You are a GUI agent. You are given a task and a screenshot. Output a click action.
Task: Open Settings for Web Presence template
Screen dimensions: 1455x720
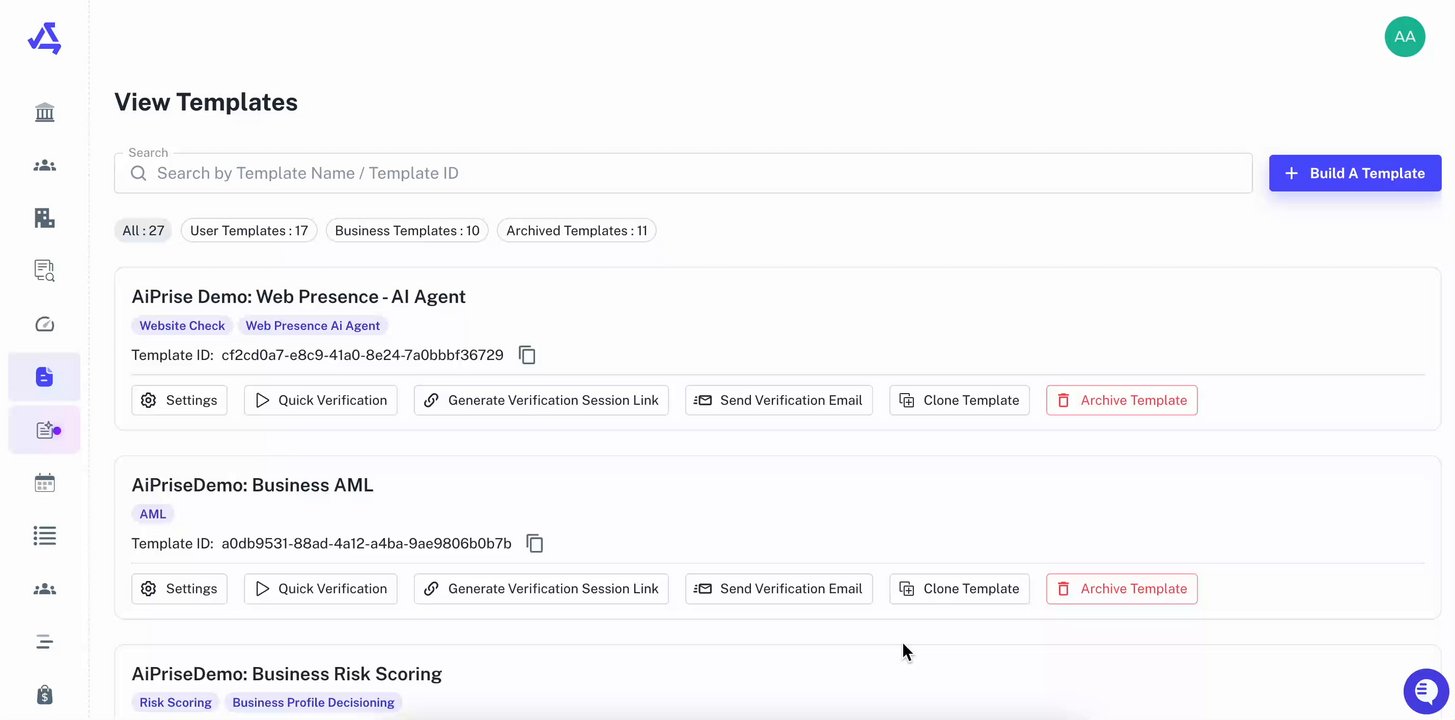(179, 400)
